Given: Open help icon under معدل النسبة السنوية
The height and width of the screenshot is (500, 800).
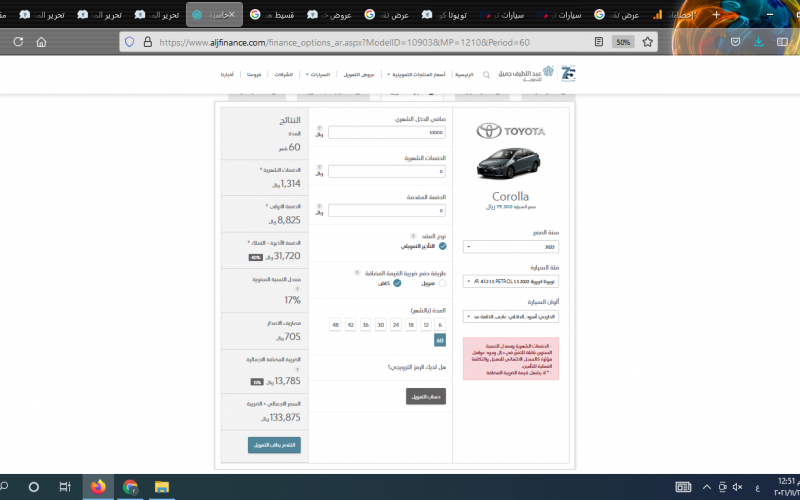Looking at the screenshot, I should 297,289.
